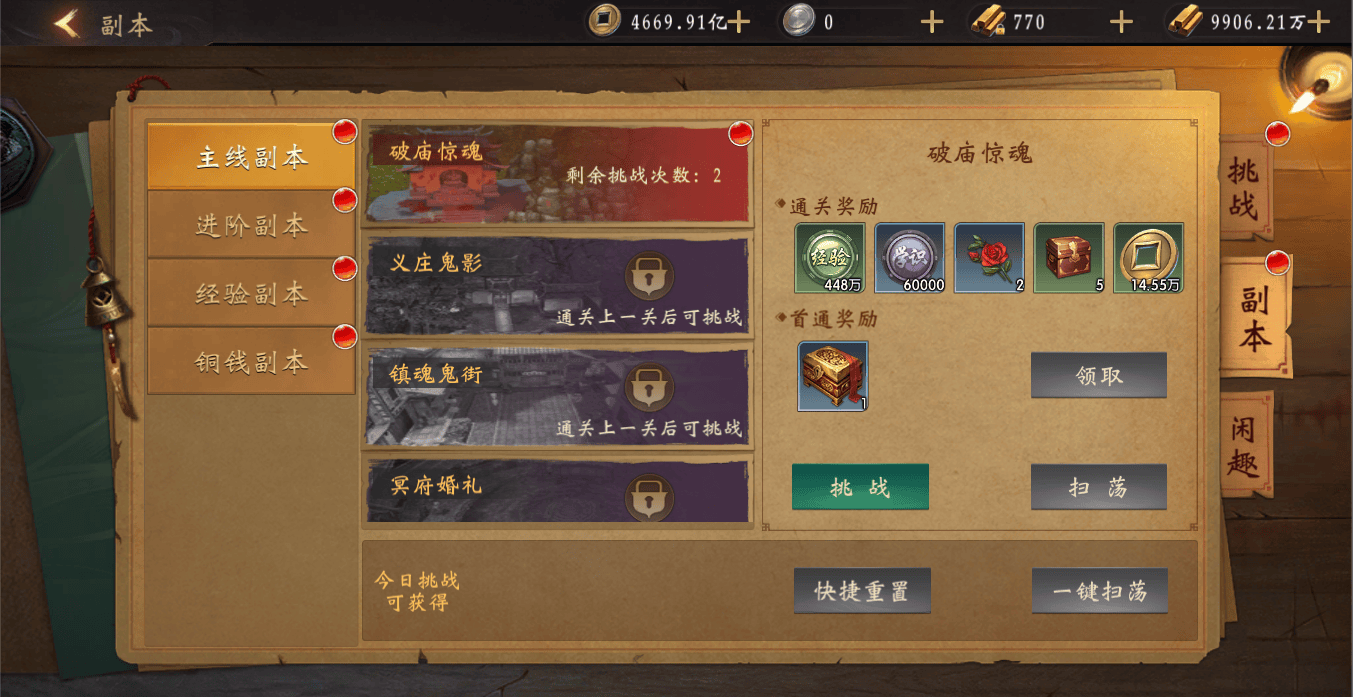1353x697 pixels.
Task: Add gold bars via plus next to 770
Action: [1121, 22]
